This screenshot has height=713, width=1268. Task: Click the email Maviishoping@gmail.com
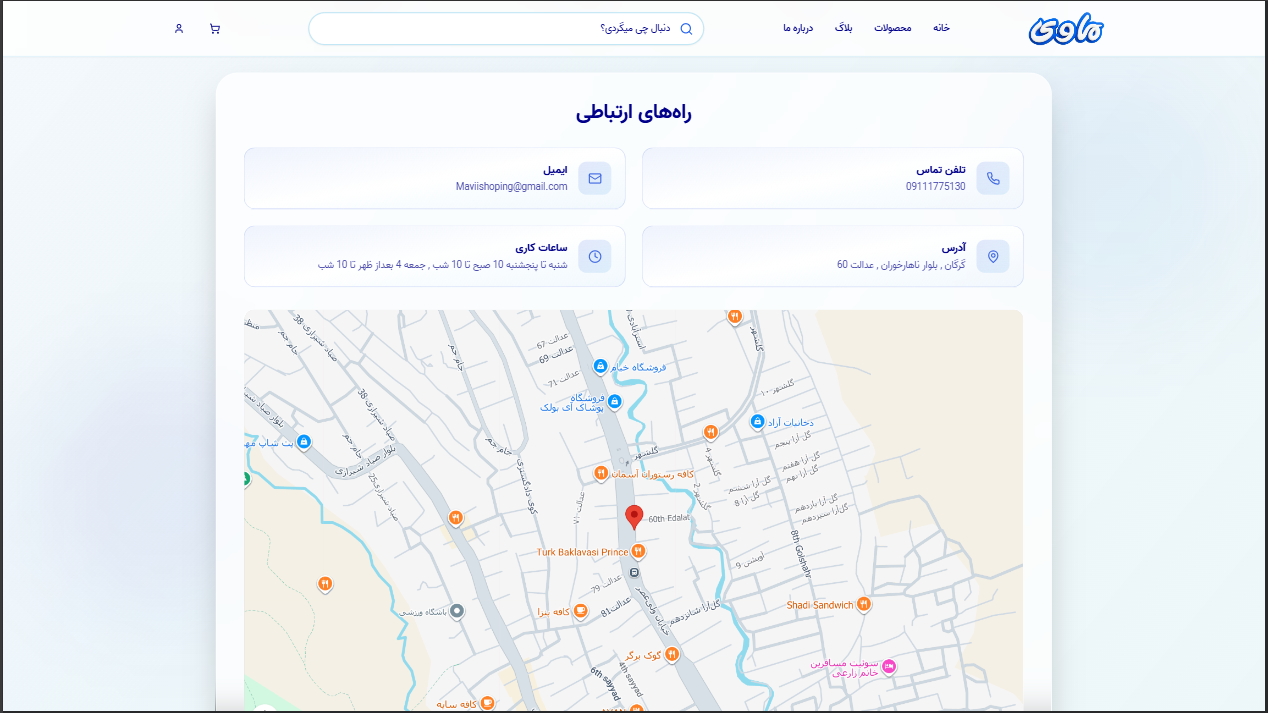(x=512, y=187)
